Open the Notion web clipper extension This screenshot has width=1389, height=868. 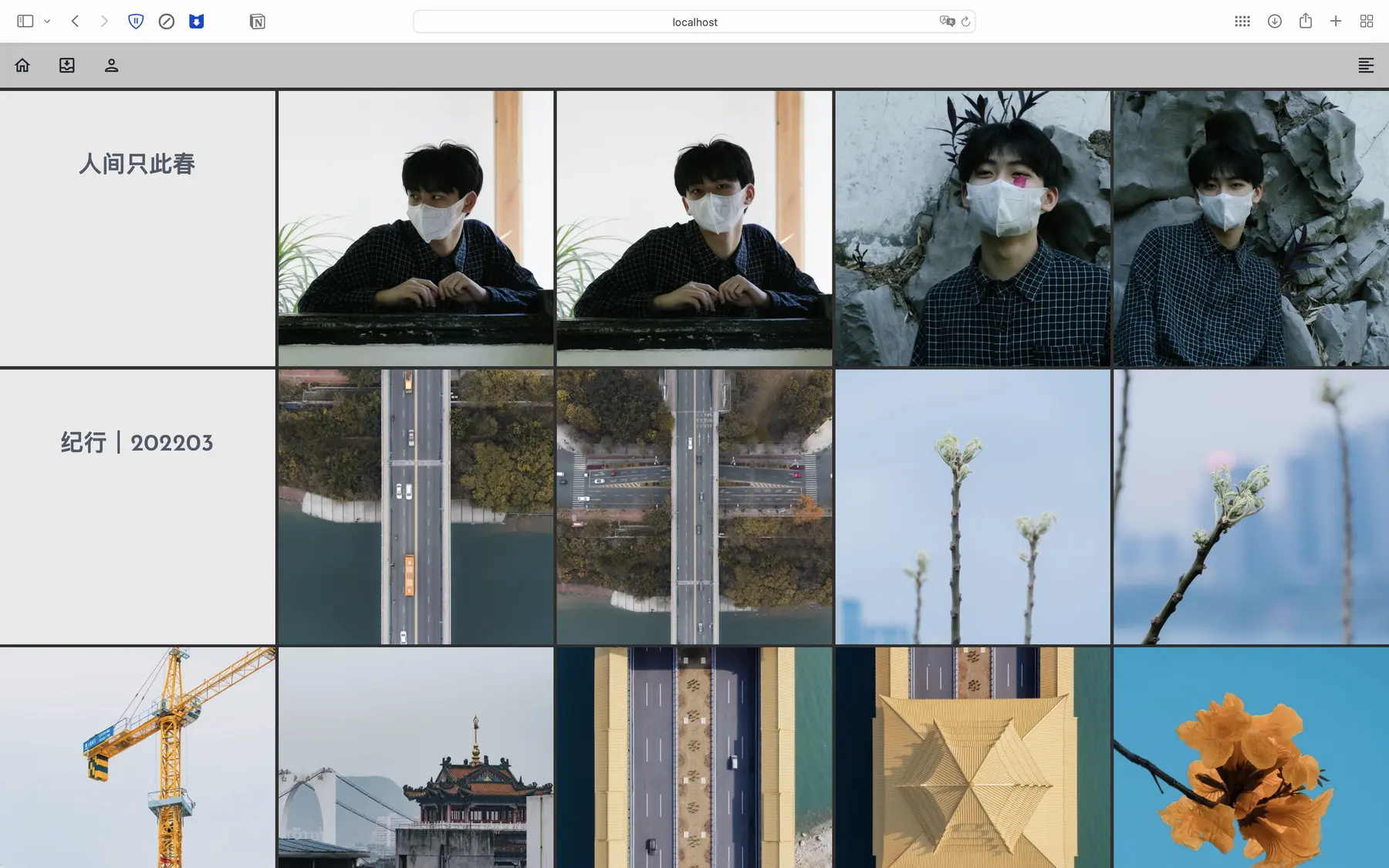258,22
